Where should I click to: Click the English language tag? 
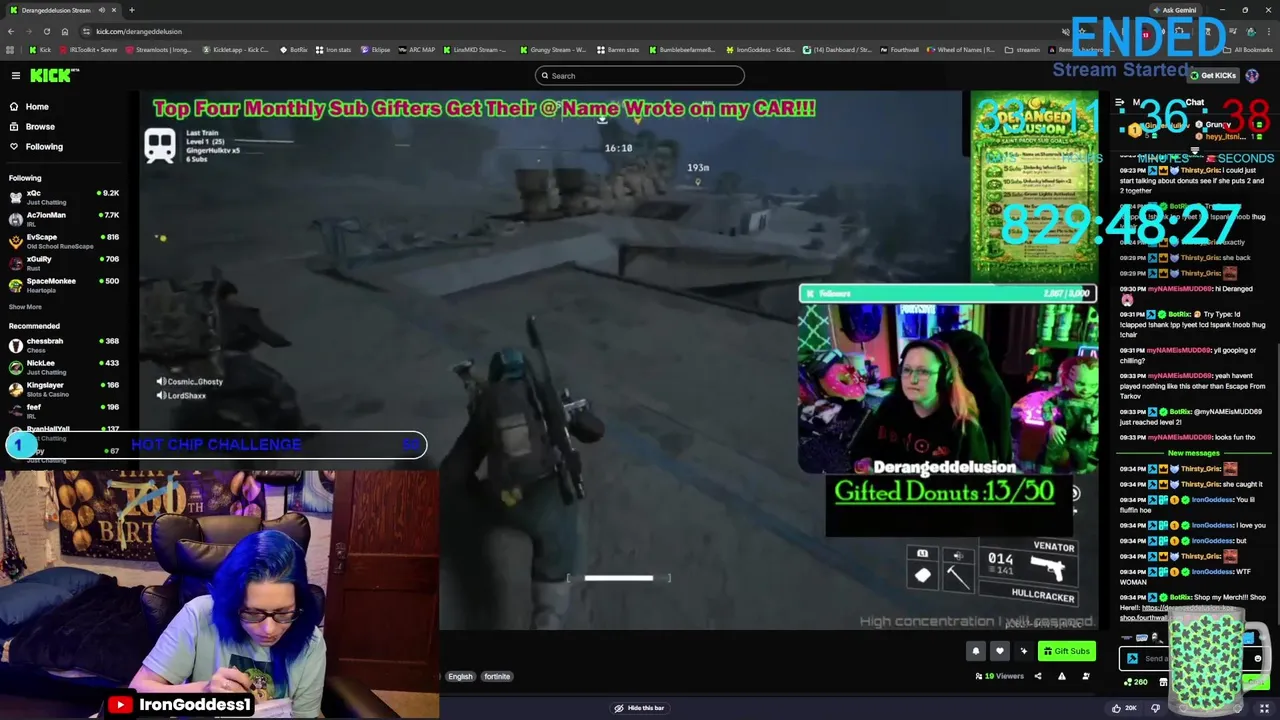[x=460, y=676]
